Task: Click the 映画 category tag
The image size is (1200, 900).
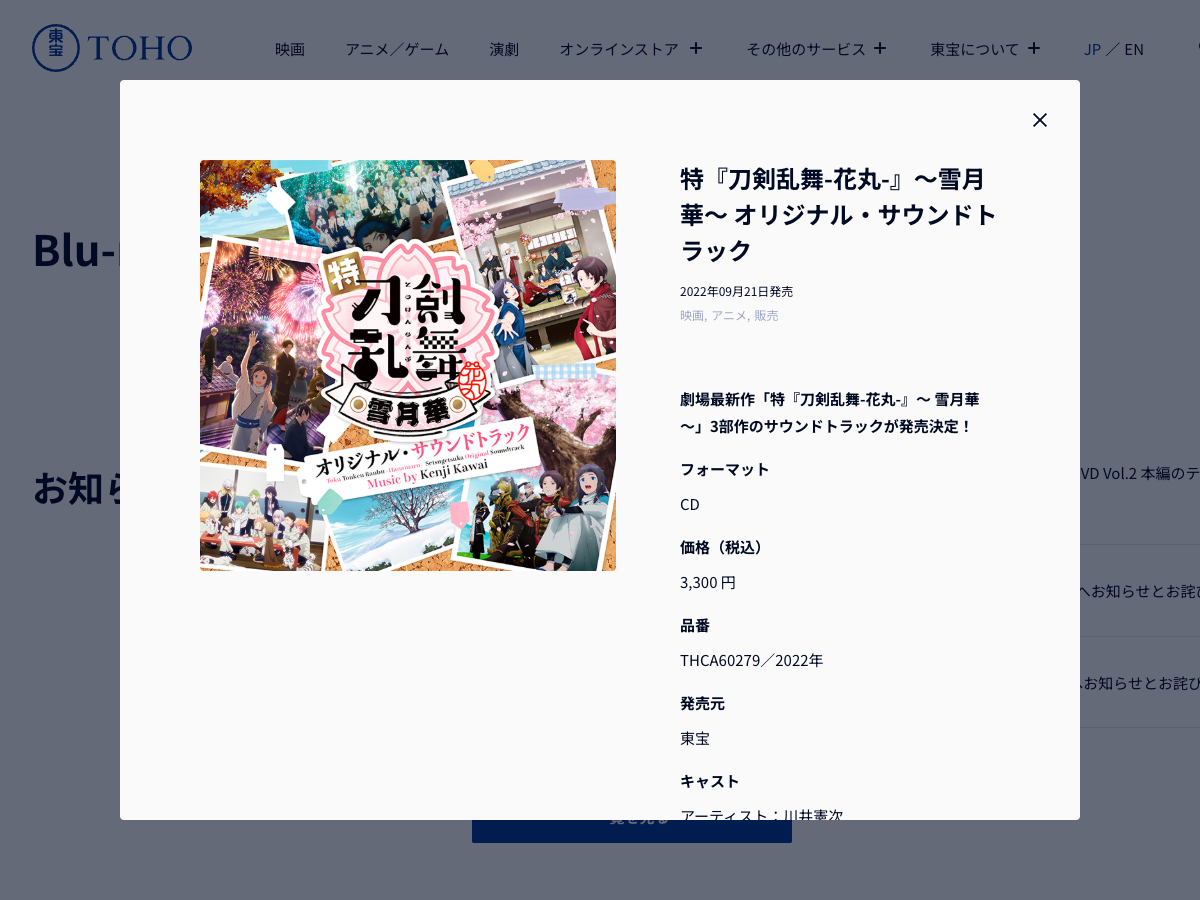Action: tap(691, 315)
